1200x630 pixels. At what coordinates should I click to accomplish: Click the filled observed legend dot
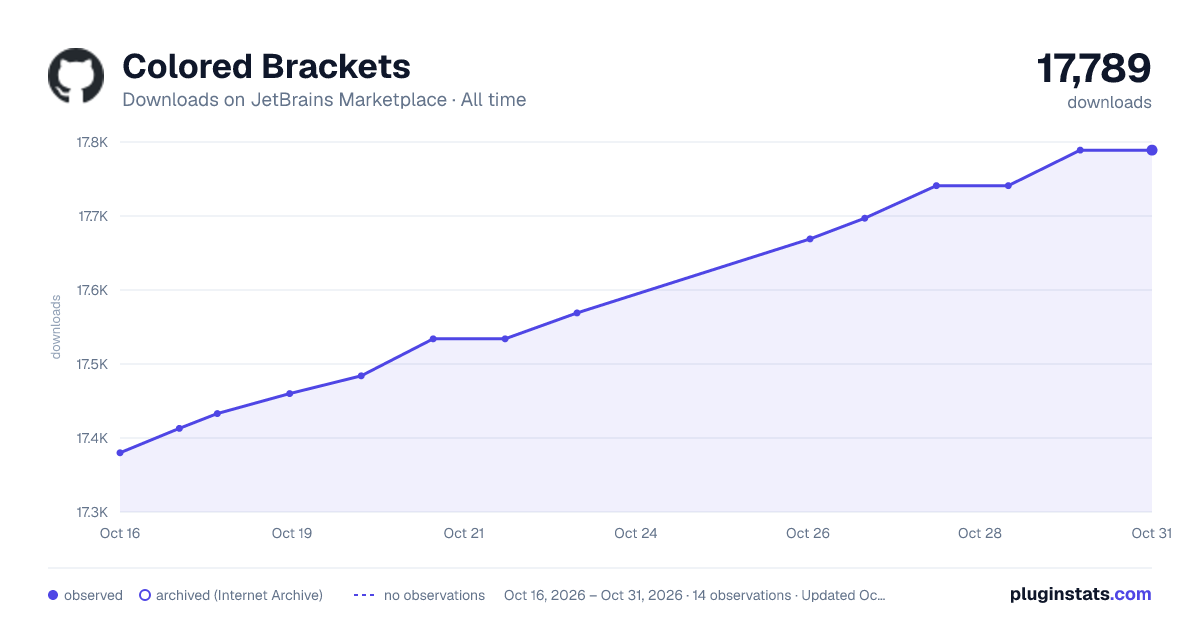point(53,595)
